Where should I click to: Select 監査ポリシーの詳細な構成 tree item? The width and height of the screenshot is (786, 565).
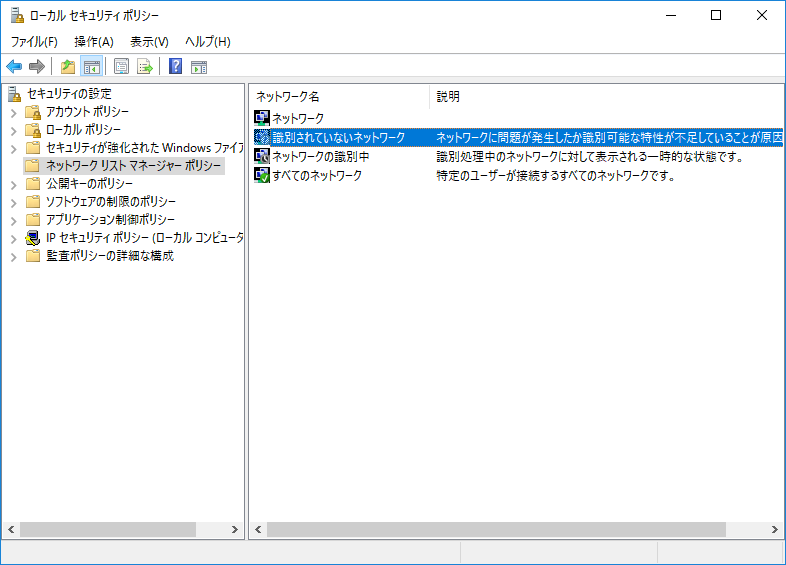[x=110, y=256]
